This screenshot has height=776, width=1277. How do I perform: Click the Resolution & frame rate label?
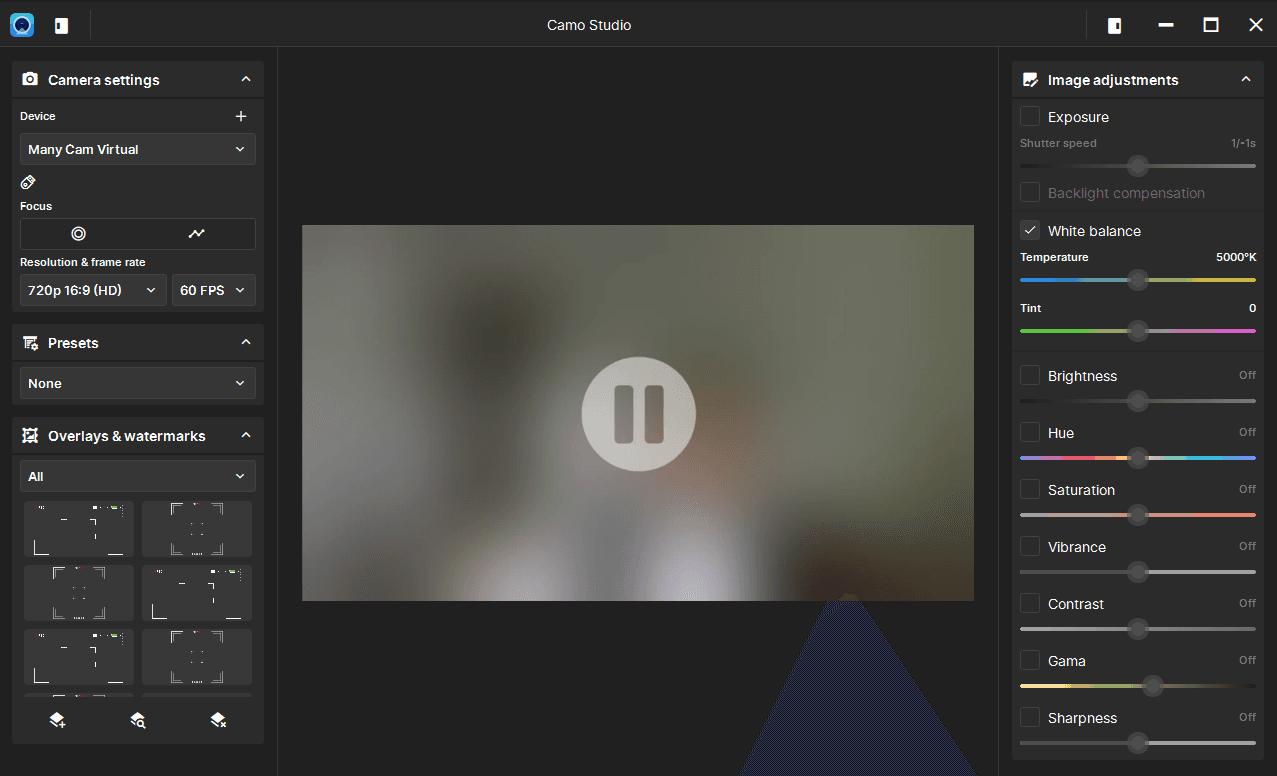click(x=83, y=262)
